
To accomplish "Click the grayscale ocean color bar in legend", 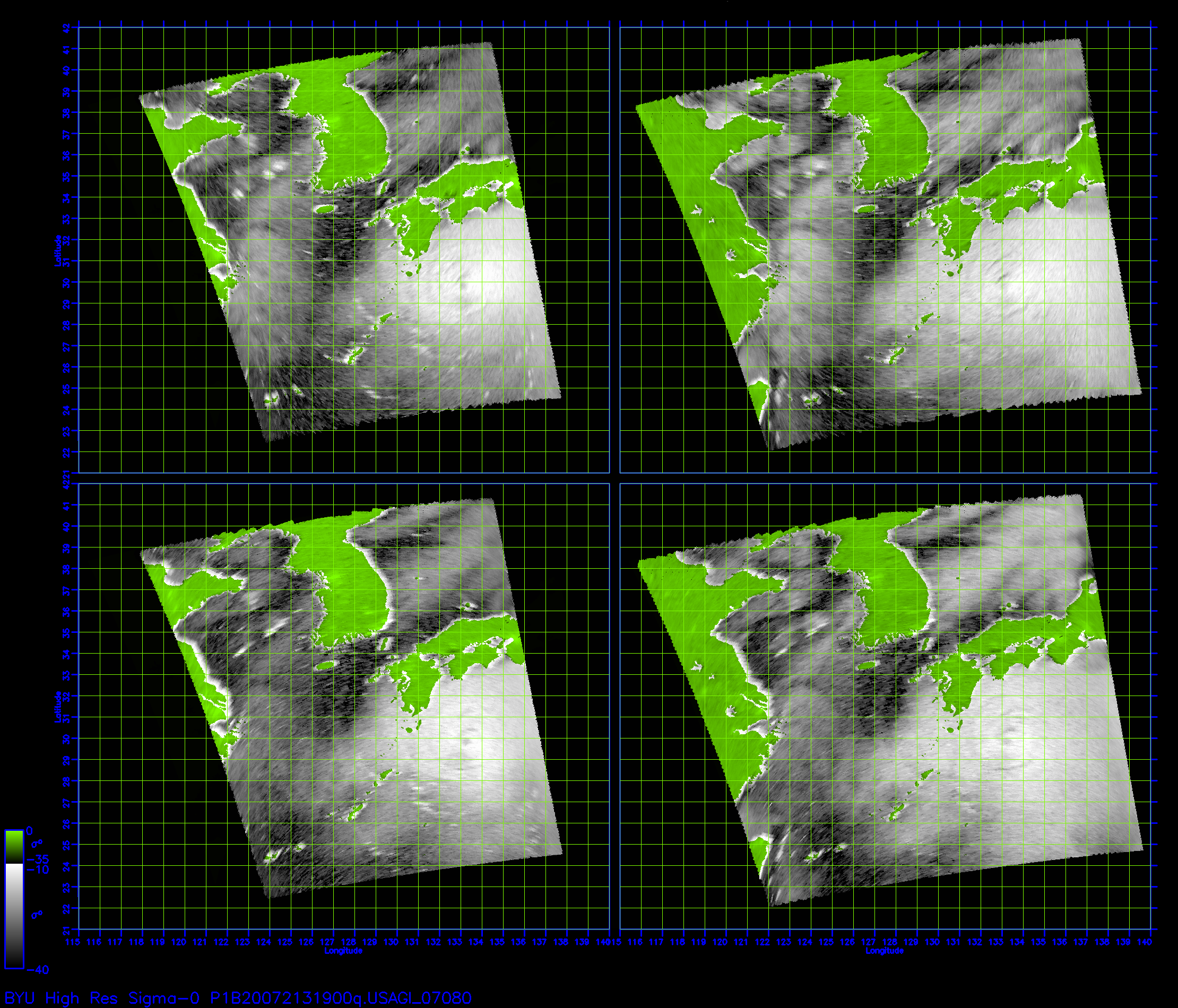I will coord(14,915).
